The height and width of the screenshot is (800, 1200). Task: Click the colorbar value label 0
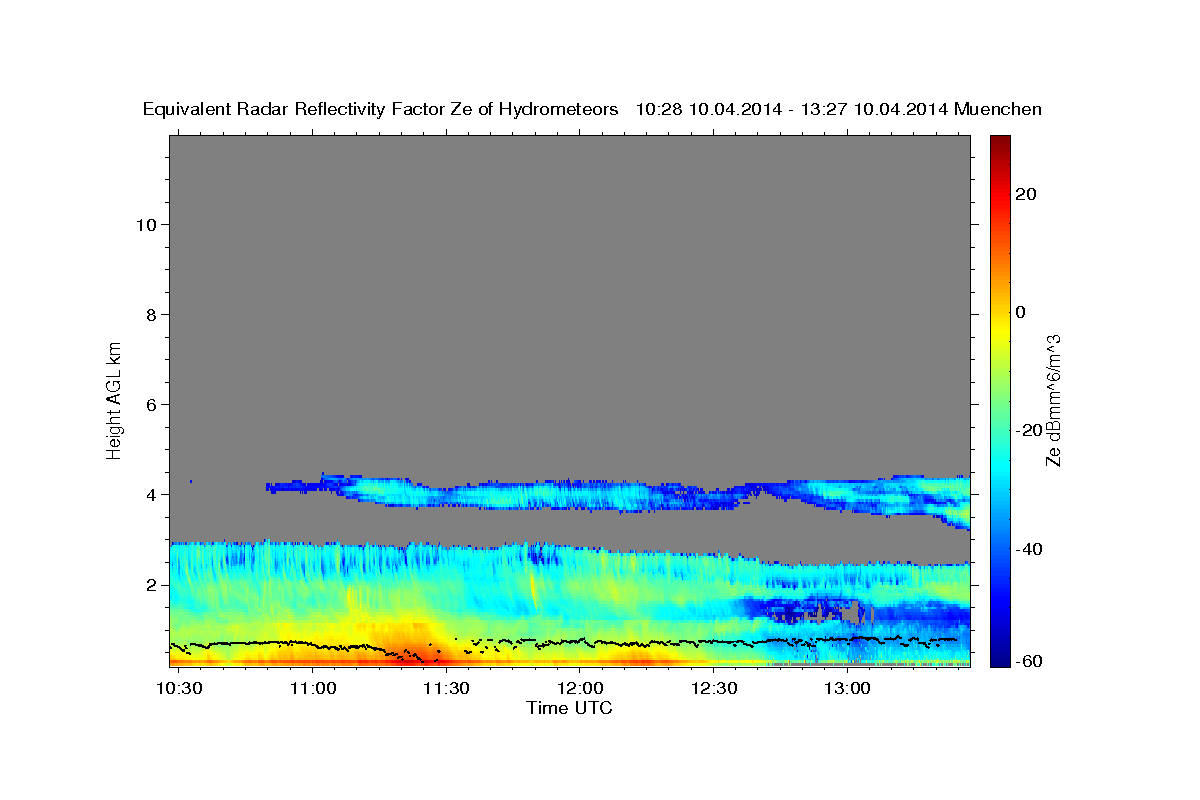(1021, 312)
